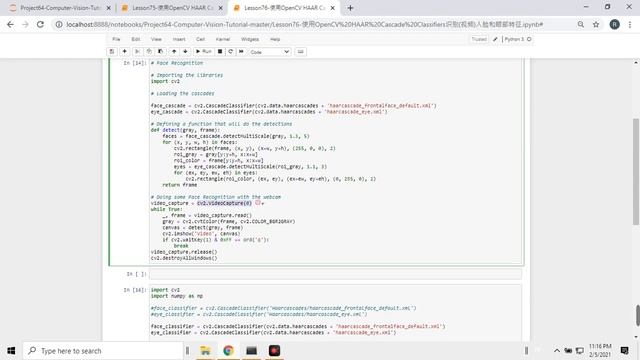Bookmark this page with star icon
640x360 pixels.
tap(596, 24)
